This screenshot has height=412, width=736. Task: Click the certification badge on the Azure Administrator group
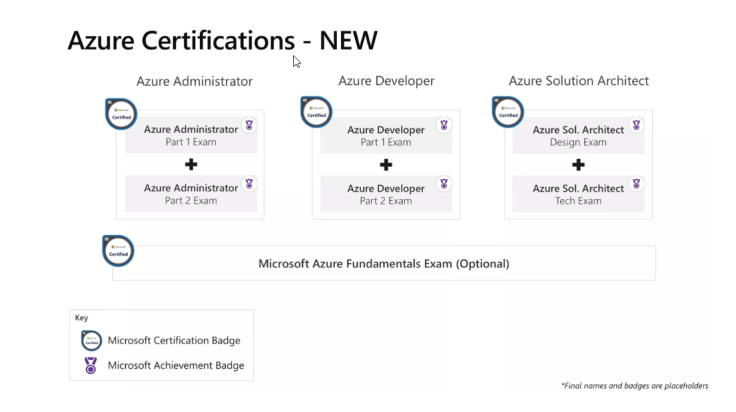122,113
